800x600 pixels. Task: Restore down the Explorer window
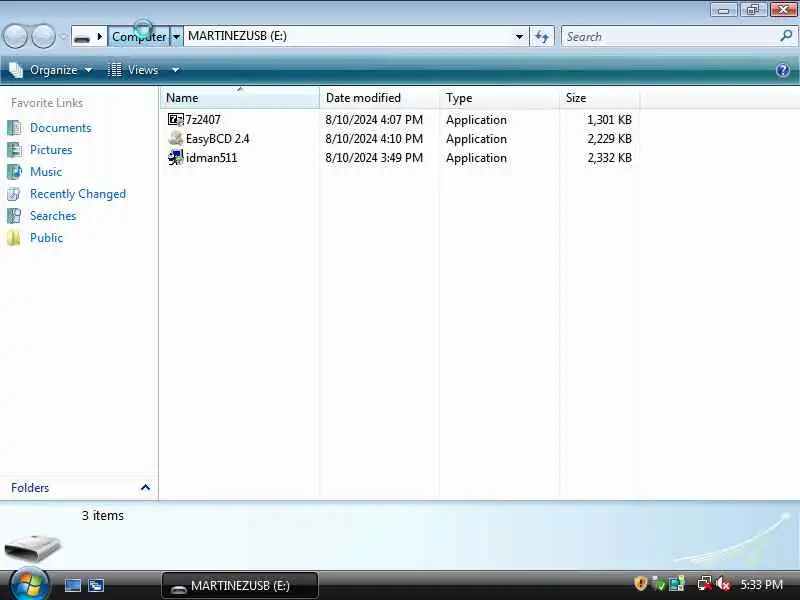pyautogui.click(x=753, y=9)
